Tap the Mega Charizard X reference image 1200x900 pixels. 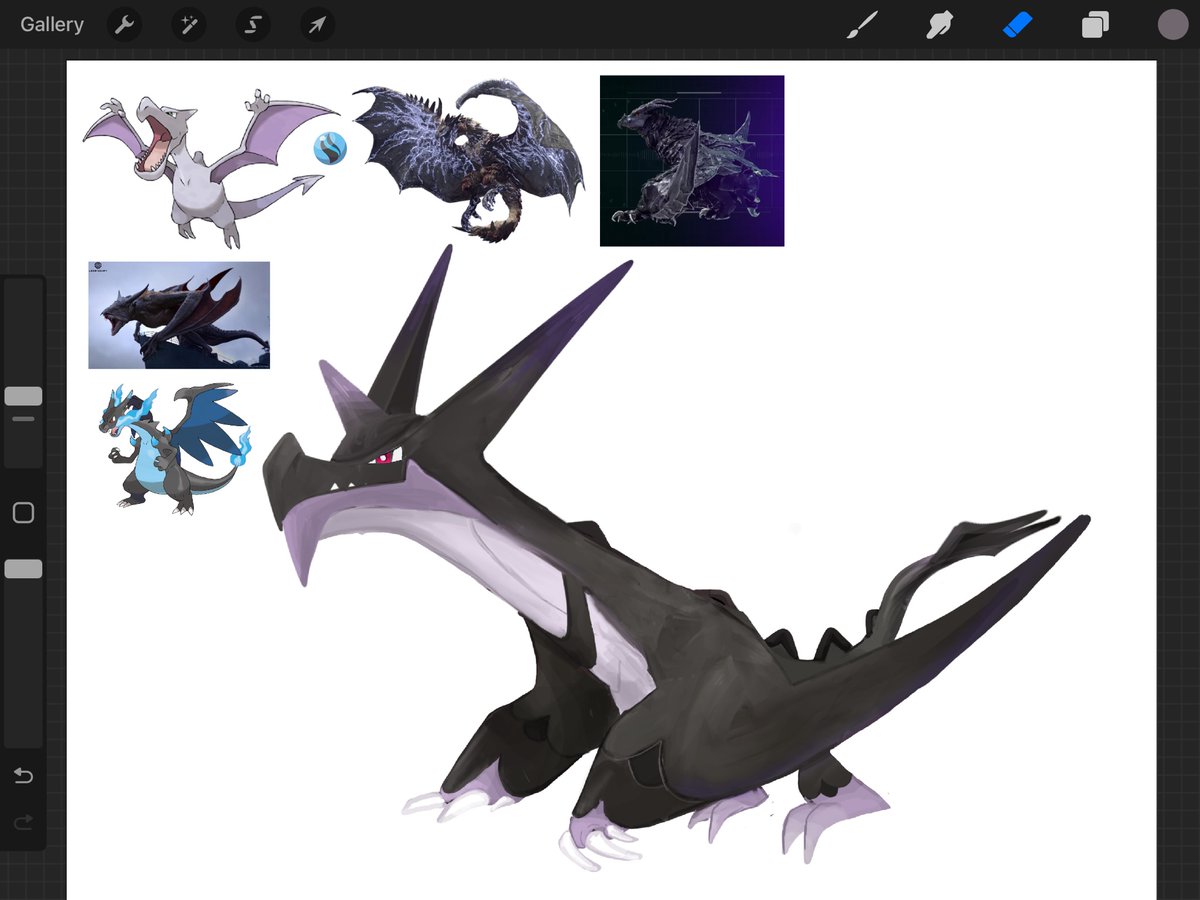(176, 448)
